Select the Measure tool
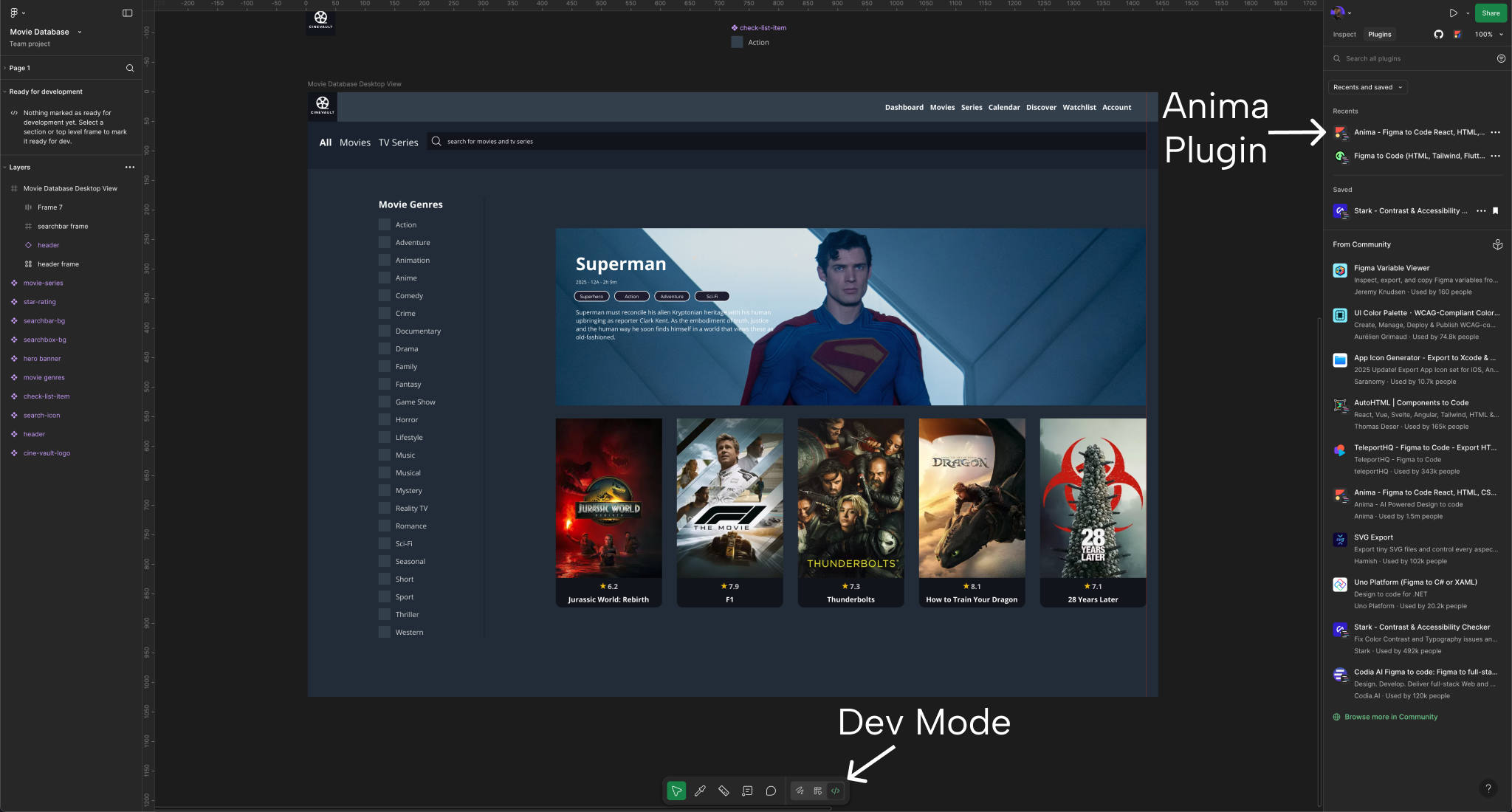The height and width of the screenshot is (812, 1512). pos(724,791)
